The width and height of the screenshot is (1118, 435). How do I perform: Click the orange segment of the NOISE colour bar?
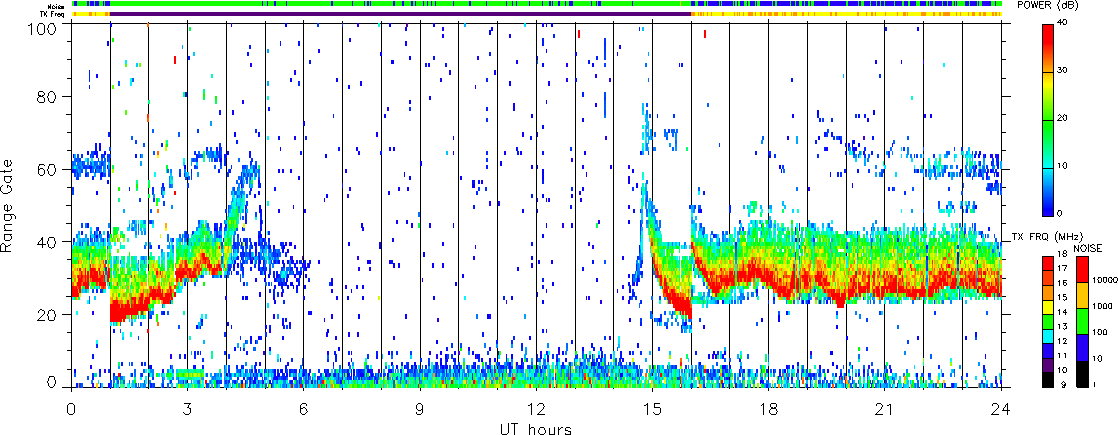(1082, 295)
